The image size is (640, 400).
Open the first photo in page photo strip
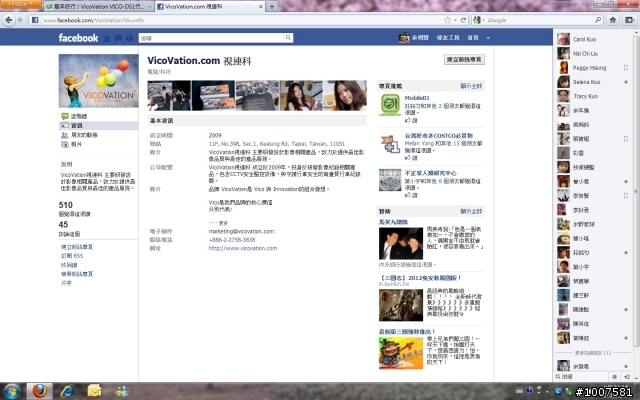[x=169, y=96]
